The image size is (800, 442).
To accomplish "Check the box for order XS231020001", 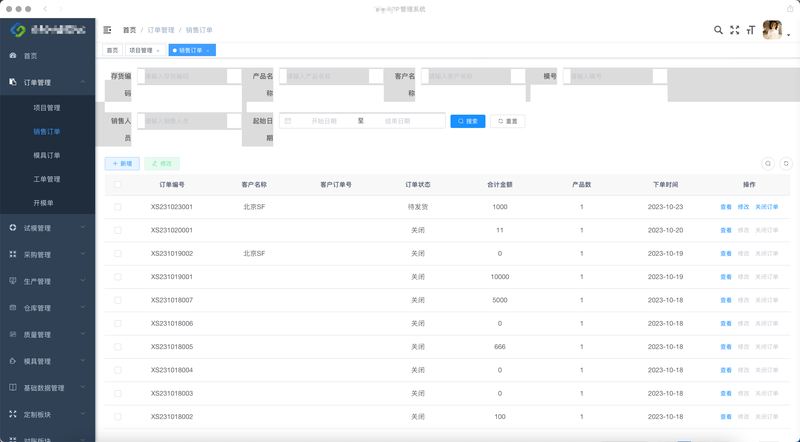I will click(118, 230).
